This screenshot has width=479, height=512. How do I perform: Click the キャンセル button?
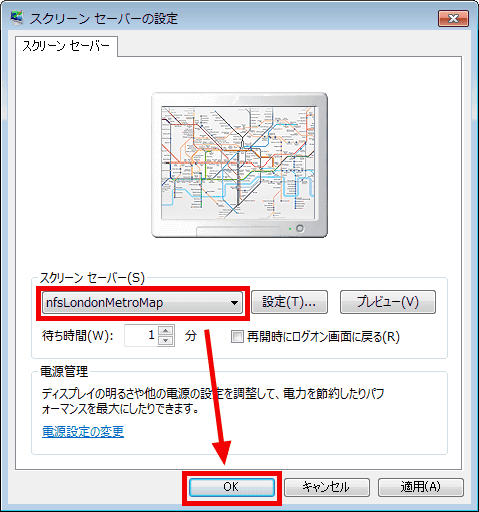coord(326,487)
